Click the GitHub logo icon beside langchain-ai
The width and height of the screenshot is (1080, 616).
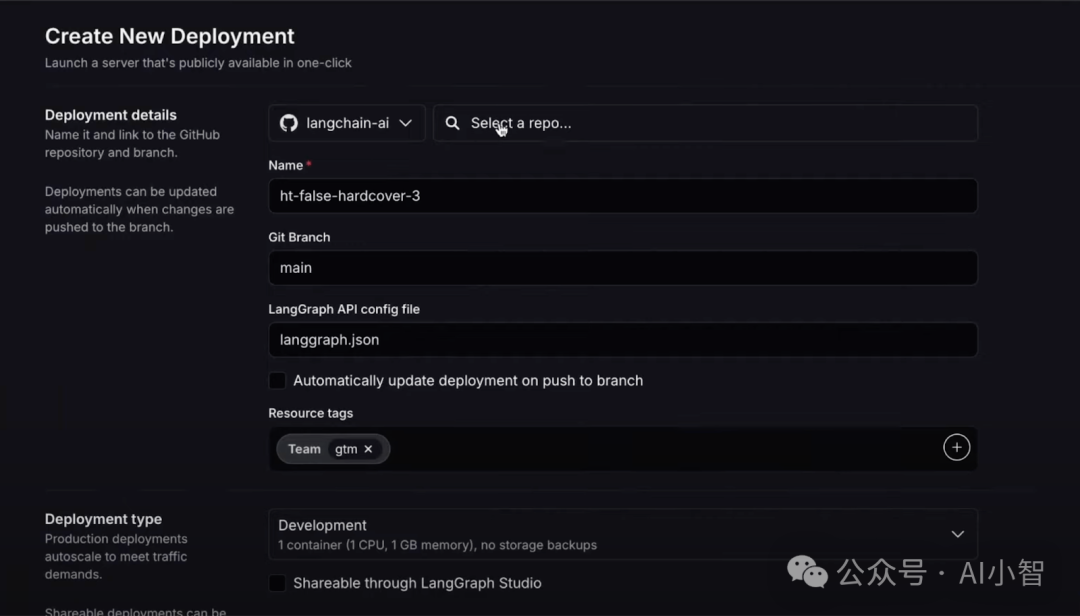click(289, 123)
